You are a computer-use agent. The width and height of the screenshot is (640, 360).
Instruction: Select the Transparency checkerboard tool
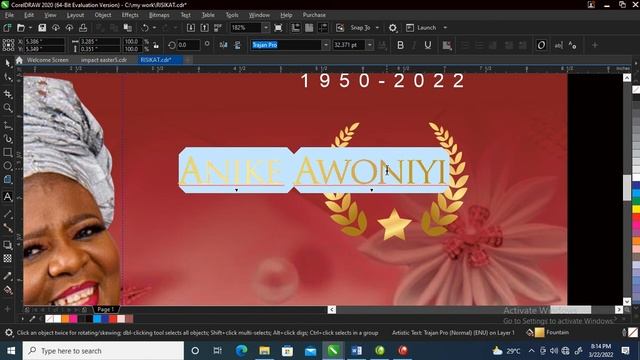(x=8, y=258)
